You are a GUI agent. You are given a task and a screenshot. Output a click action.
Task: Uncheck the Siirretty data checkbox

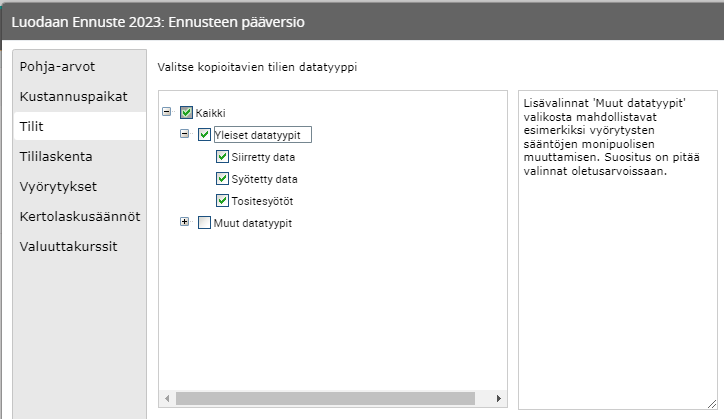(x=222, y=157)
